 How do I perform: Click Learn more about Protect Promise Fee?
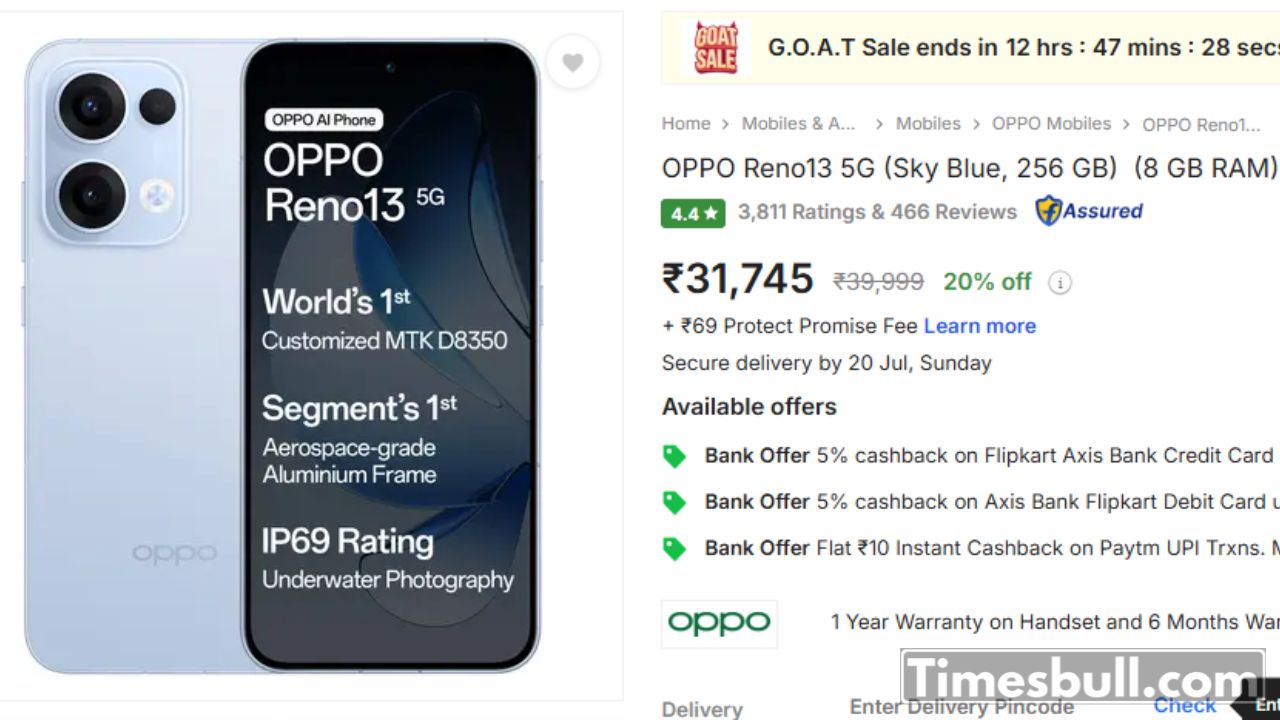[979, 326]
